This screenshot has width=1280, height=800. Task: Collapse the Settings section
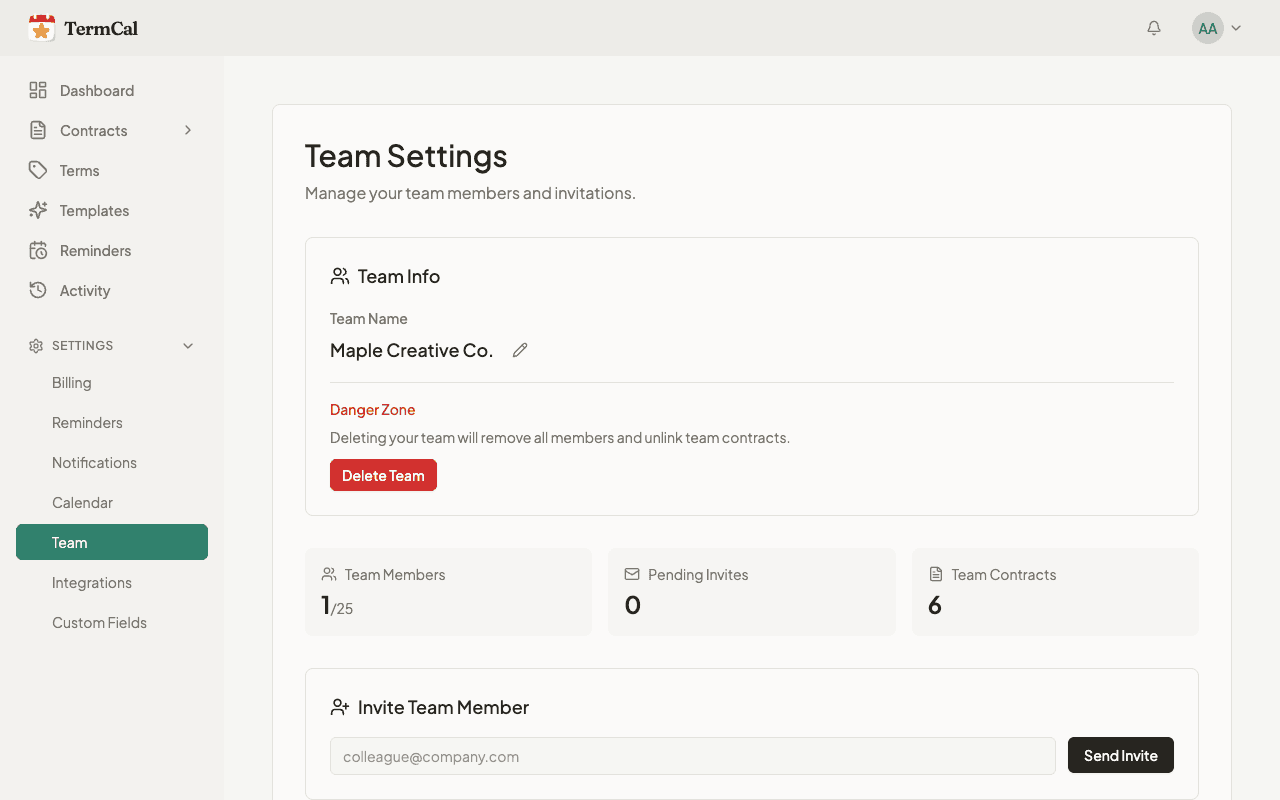click(188, 346)
